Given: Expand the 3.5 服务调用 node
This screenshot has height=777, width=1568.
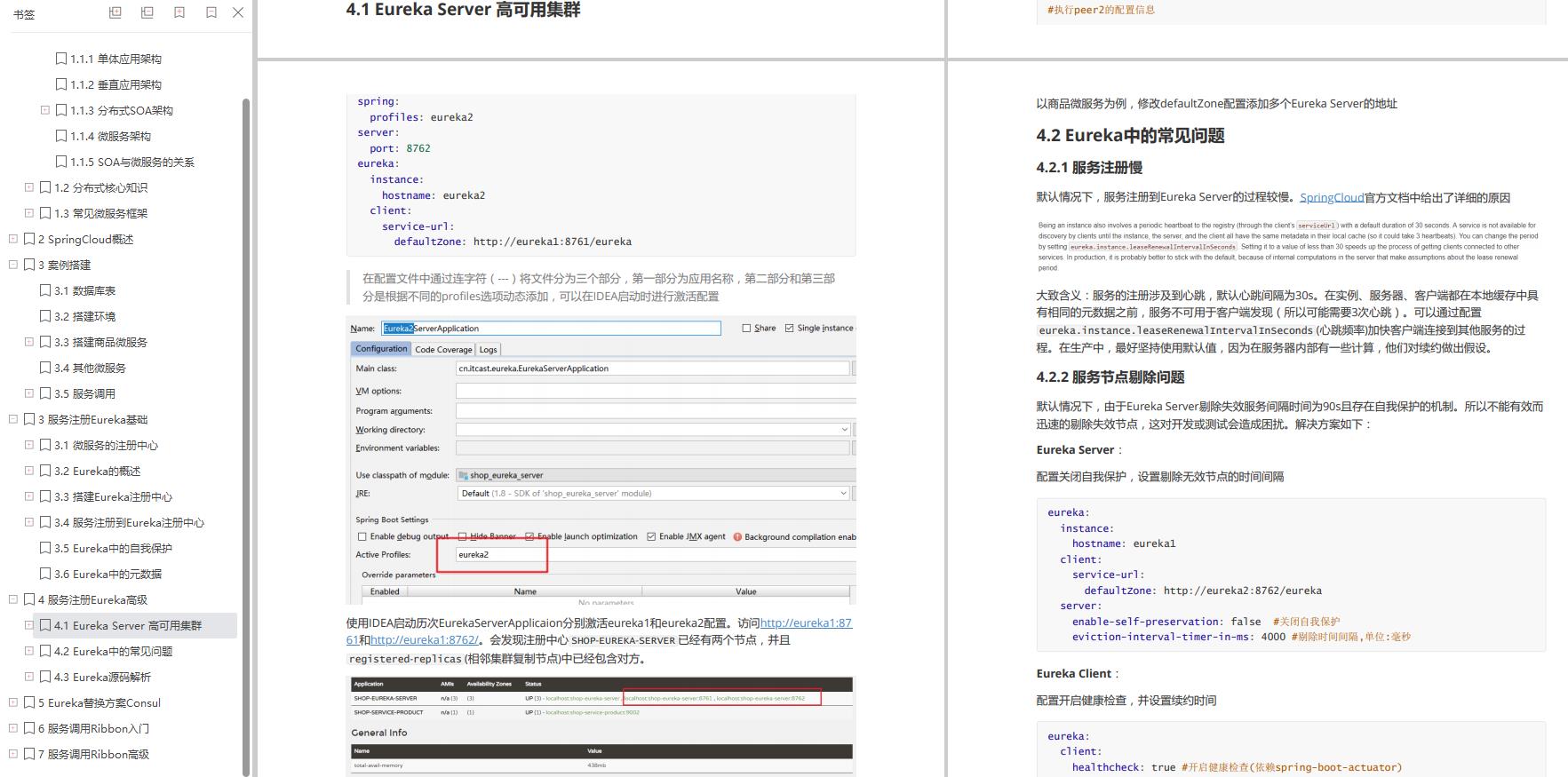Looking at the screenshot, I should coord(29,393).
